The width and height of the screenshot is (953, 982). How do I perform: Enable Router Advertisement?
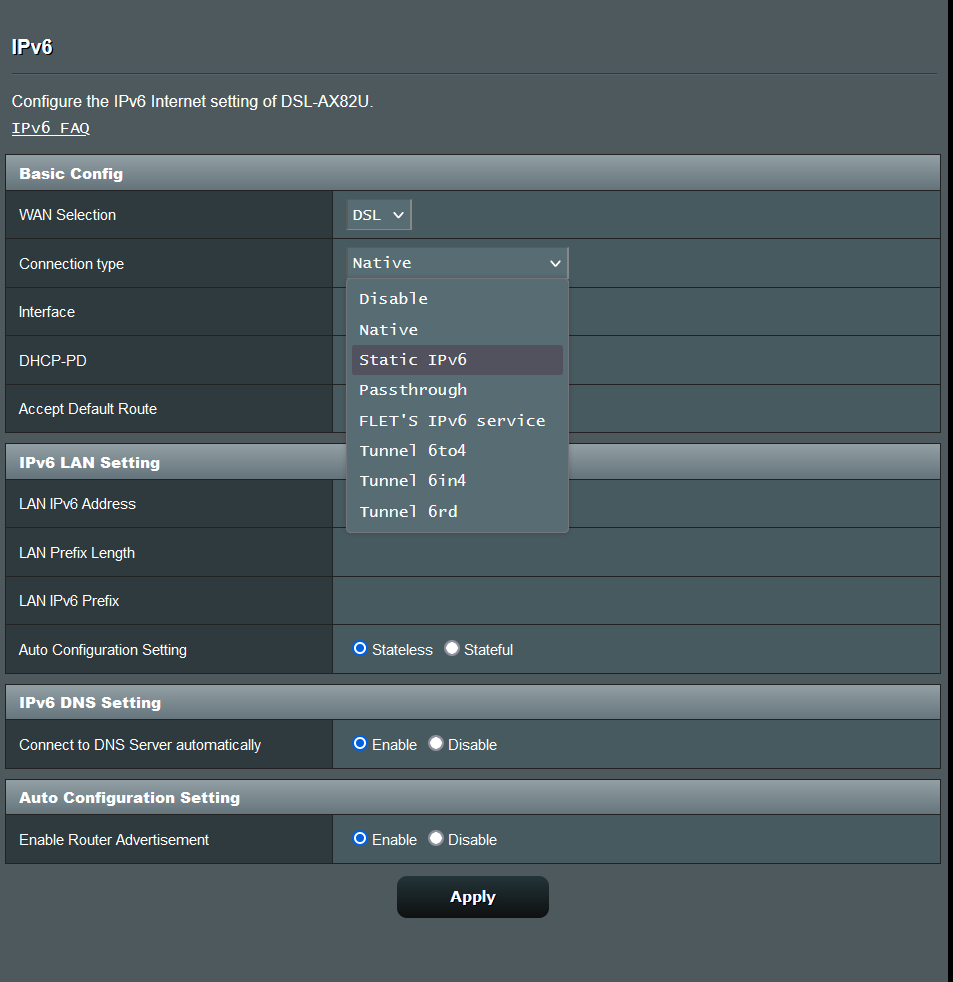[x=359, y=839]
